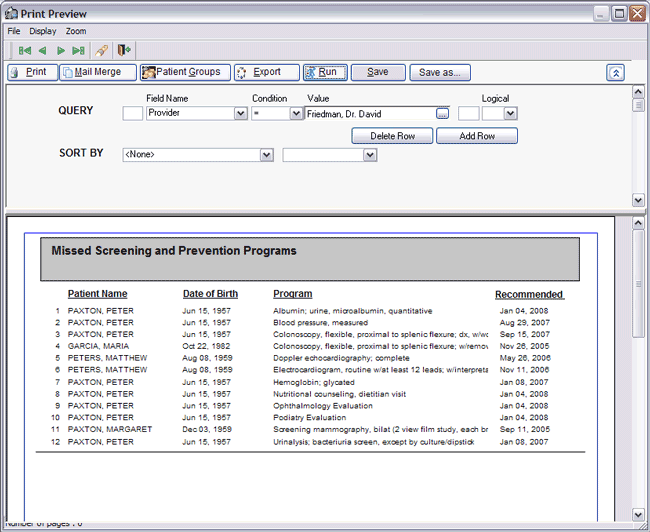
Task: Click the Print button
Action: click(x=31, y=72)
